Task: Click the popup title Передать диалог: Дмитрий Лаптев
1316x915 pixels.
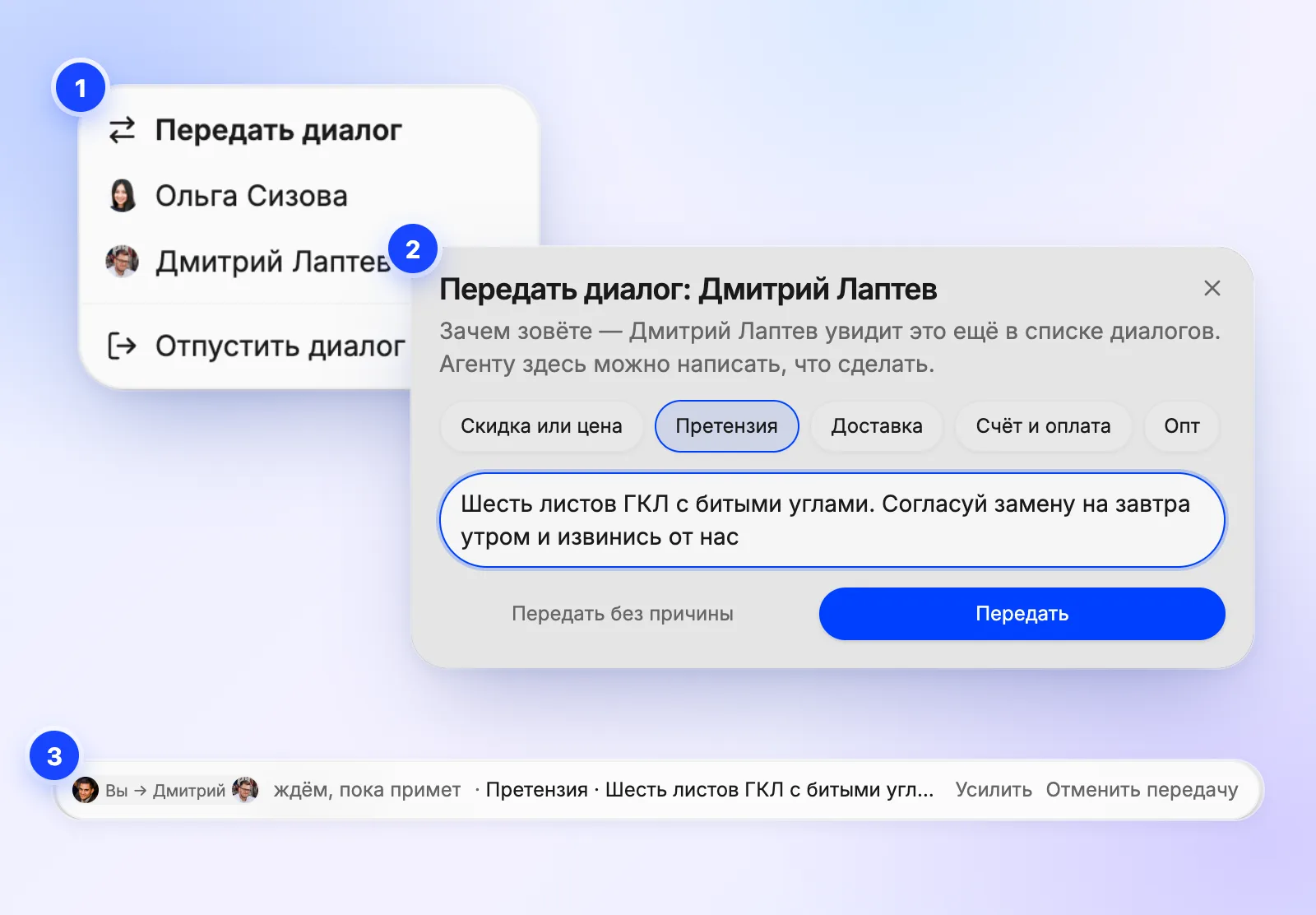Action: coord(688,289)
